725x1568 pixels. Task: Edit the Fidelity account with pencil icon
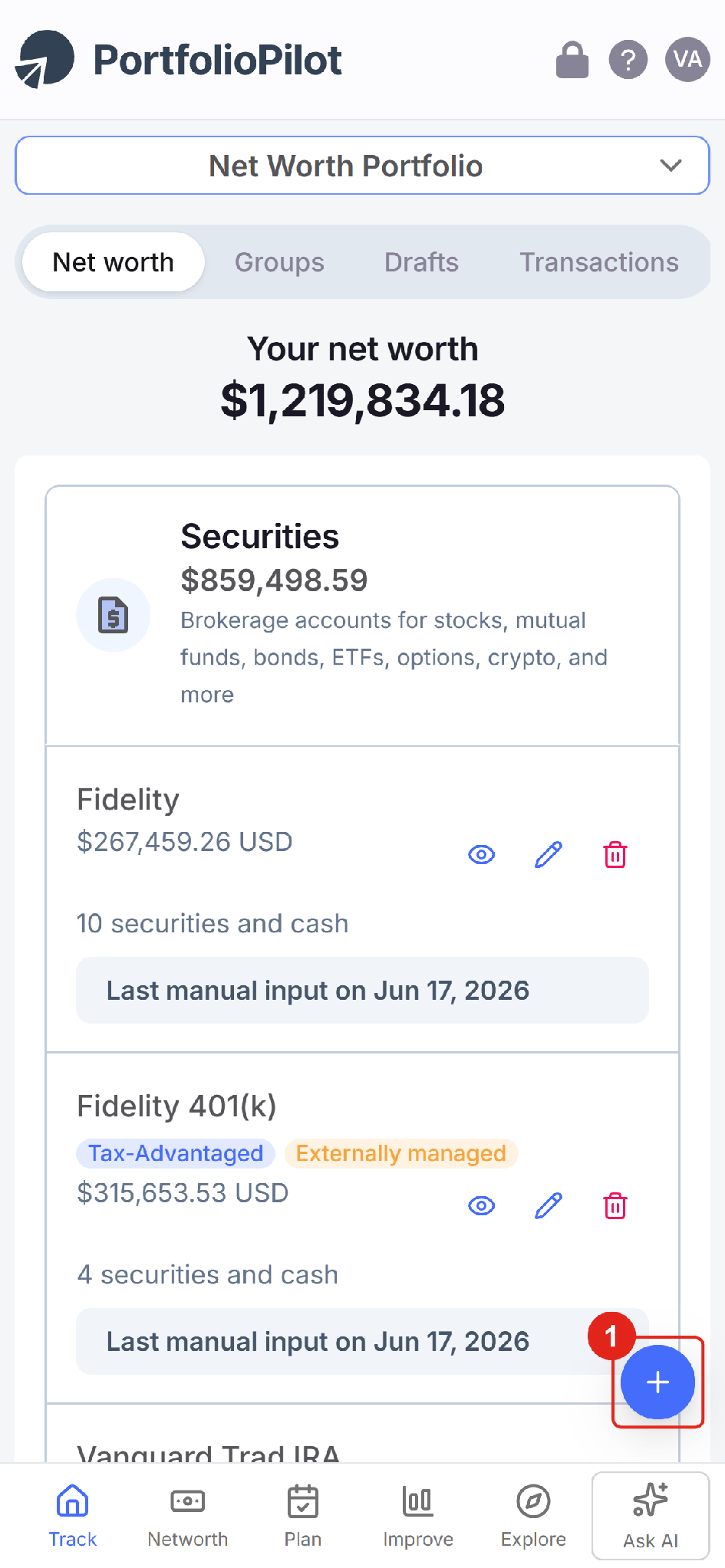click(549, 854)
